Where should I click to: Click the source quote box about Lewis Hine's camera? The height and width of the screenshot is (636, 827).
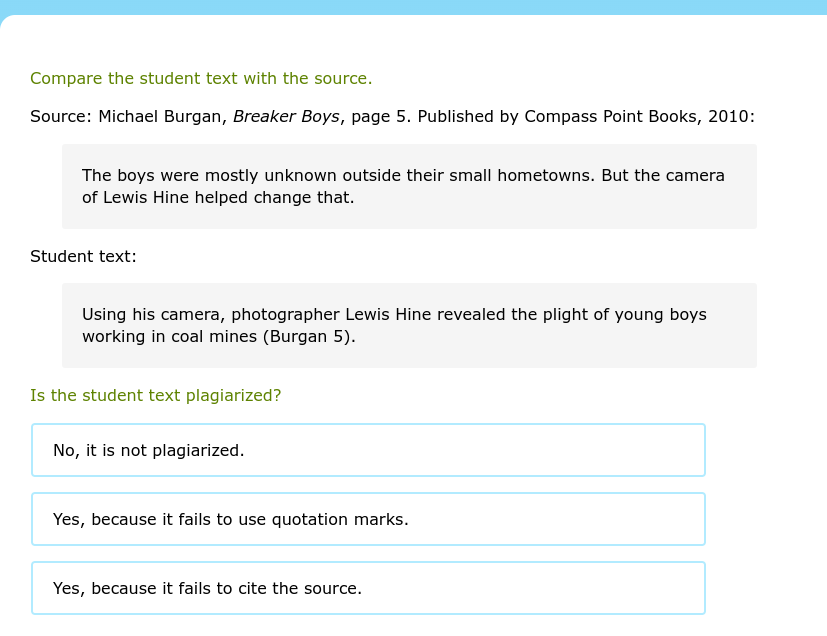(408, 186)
